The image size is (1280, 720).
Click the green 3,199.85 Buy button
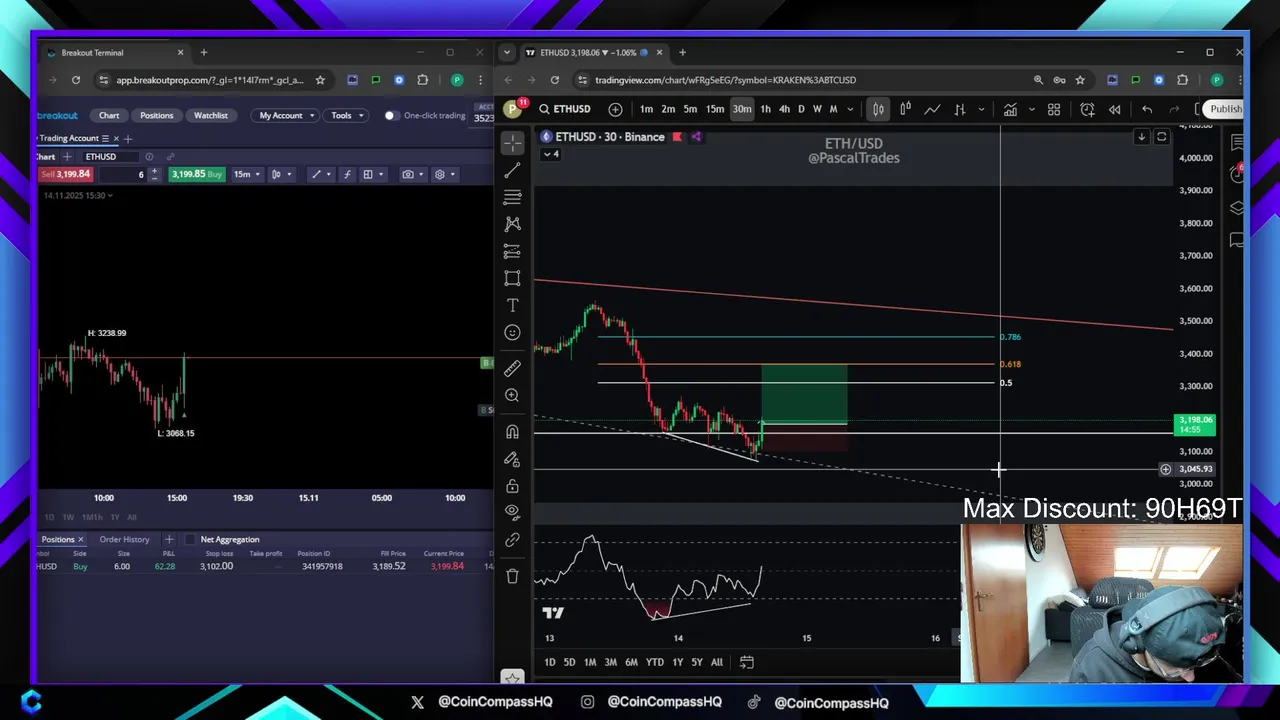pos(196,174)
